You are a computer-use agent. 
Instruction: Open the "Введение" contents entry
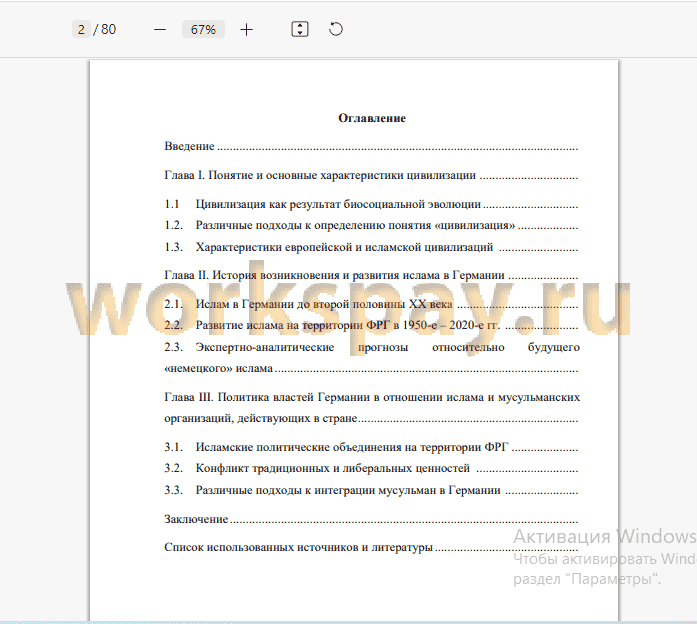[371, 146]
